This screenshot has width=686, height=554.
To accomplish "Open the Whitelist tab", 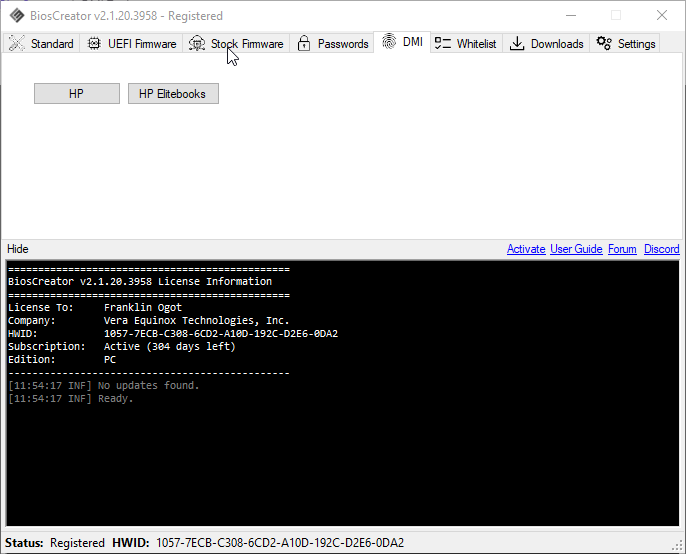I will tap(466, 43).
